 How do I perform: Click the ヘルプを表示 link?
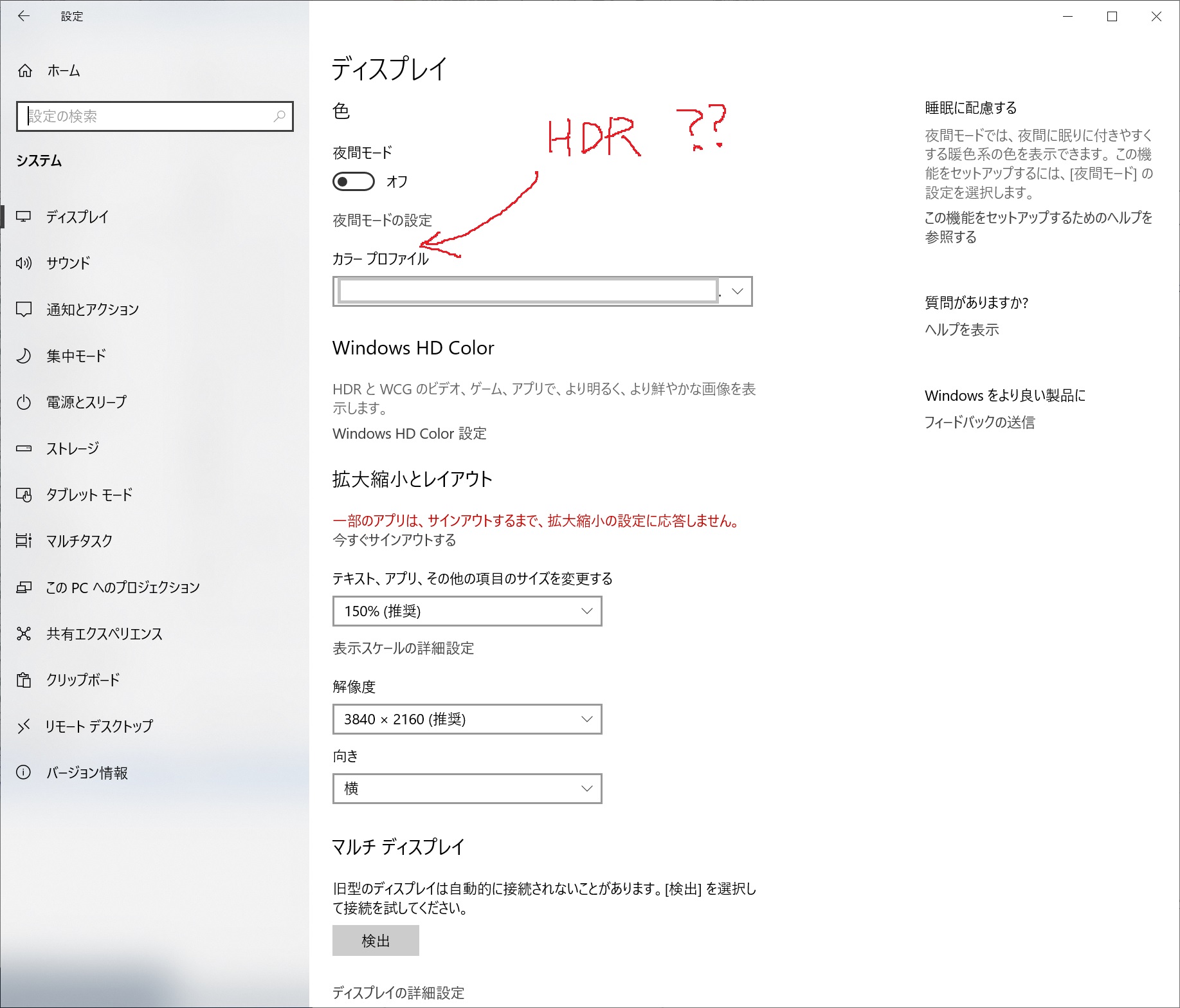point(961,330)
